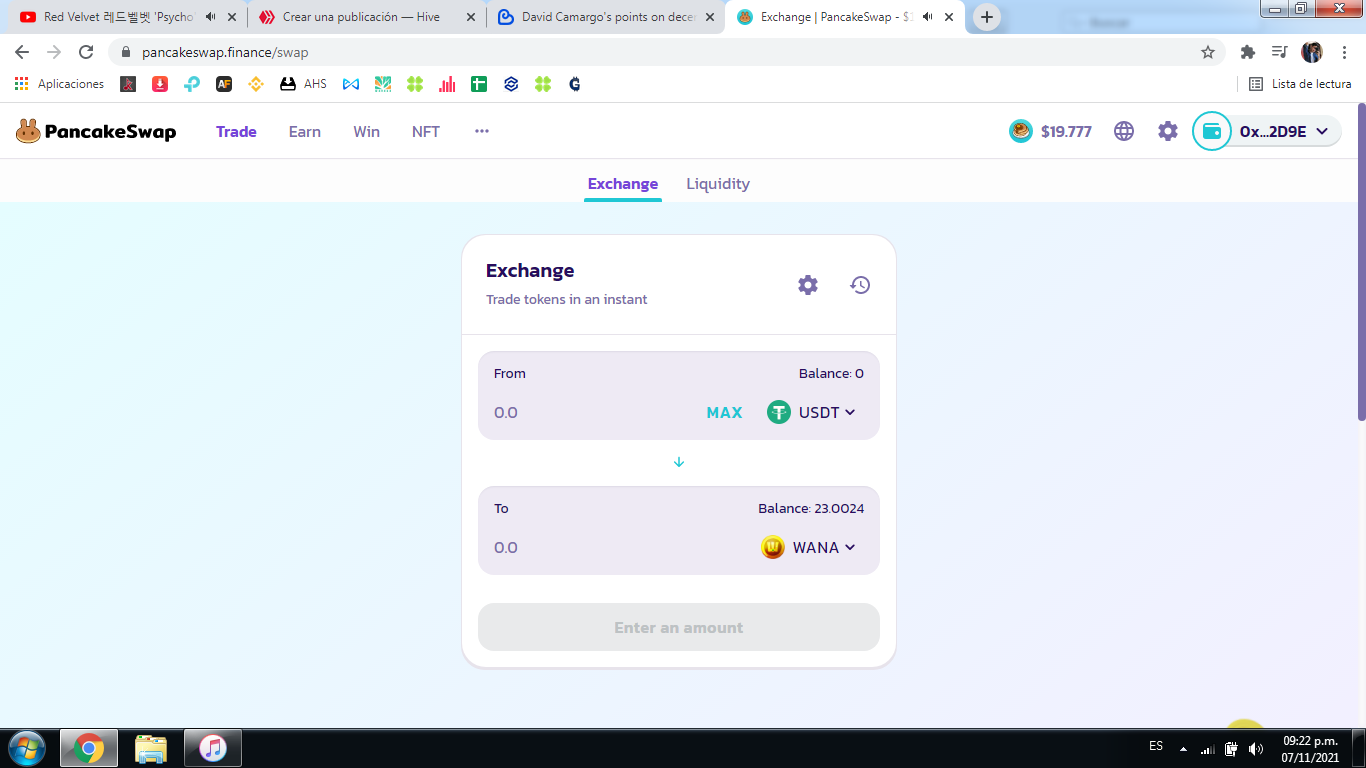This screenshot has height=768, width=1366.
Task: Bookmark this page with the star icon
Action: (1208, 52)
